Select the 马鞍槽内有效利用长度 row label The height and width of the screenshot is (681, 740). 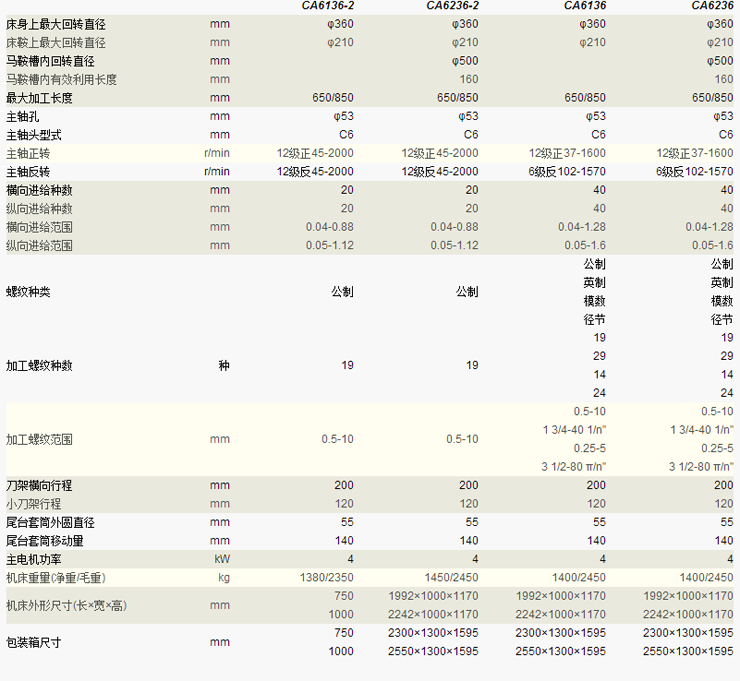tap(61, 79)
